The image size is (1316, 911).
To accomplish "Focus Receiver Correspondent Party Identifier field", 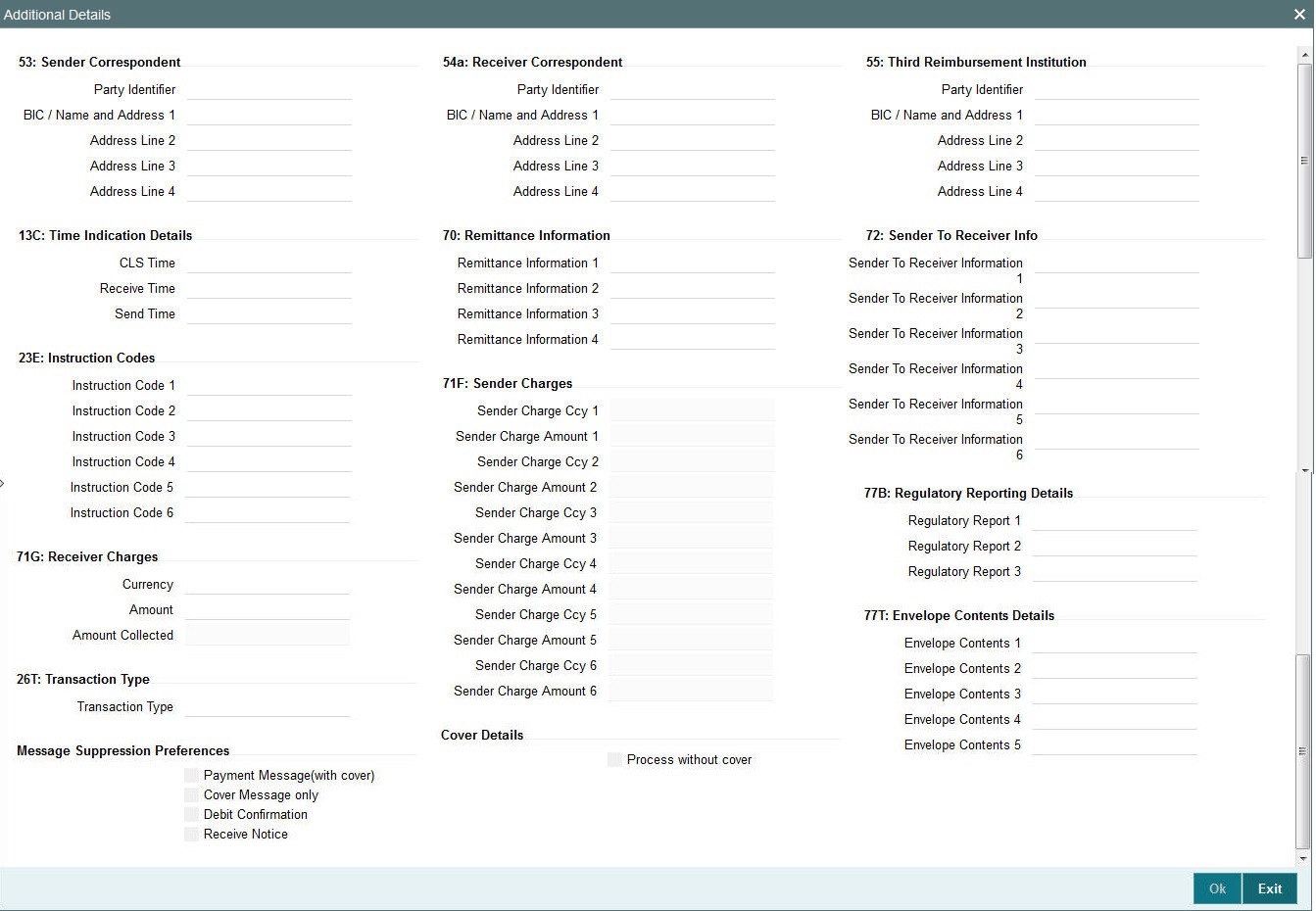I will [x=693, y=89].
